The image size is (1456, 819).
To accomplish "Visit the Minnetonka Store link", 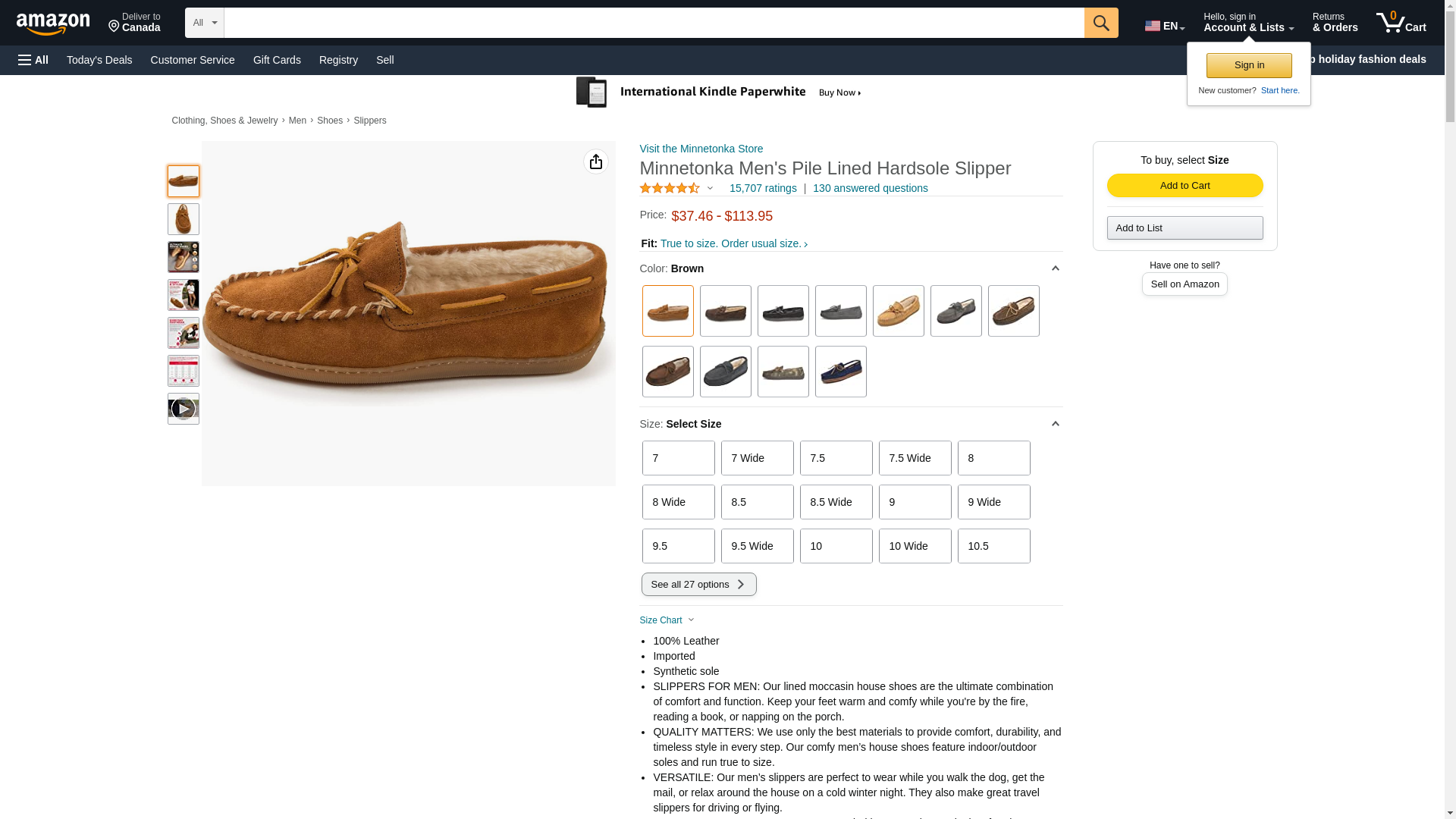I will click(x=701, y=149).
